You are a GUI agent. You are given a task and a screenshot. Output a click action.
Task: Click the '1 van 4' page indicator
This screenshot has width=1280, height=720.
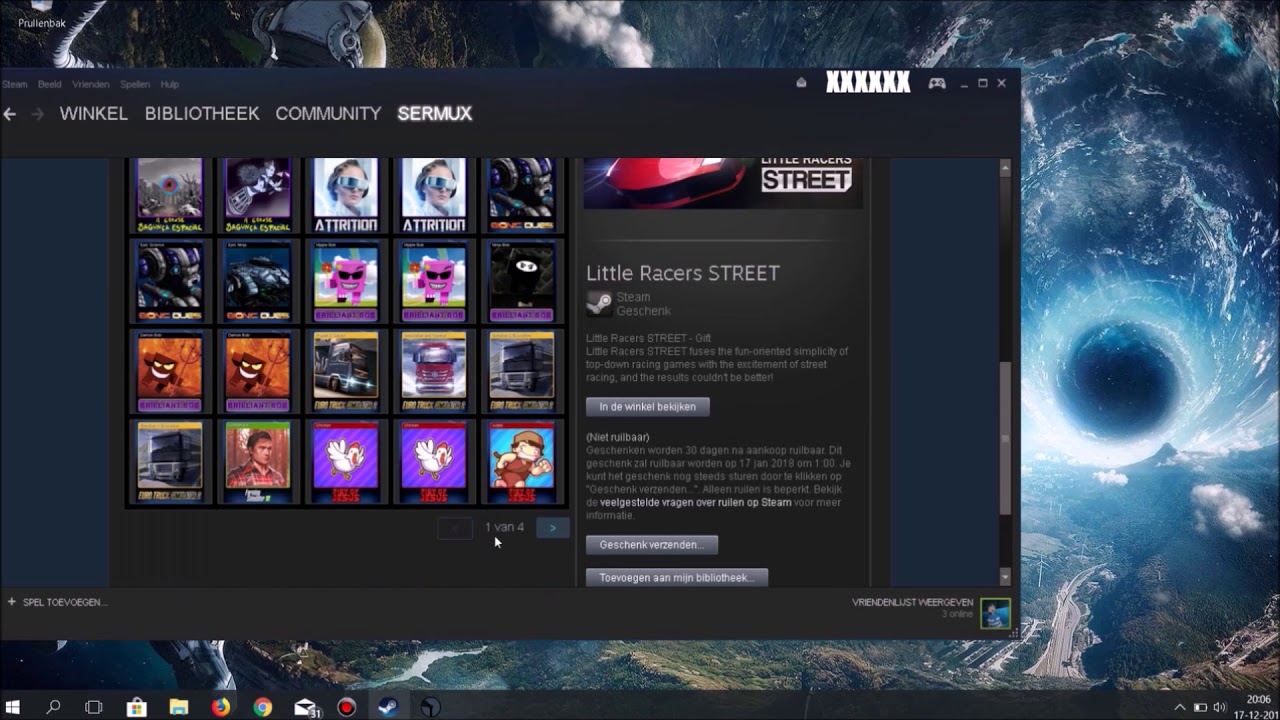504,527
